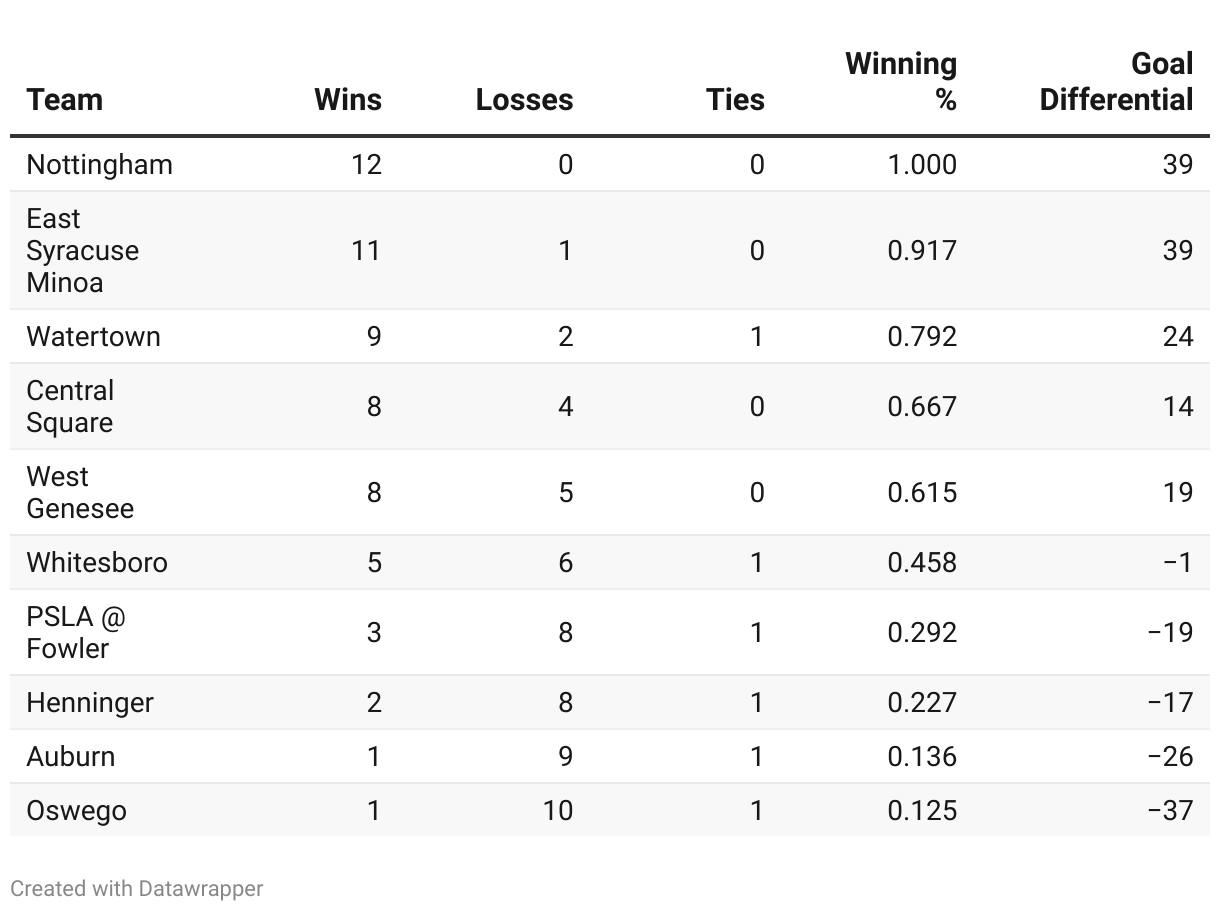Click the Auburn team cell
Viewport: 1220px width, 912px height.
click(x=70, y=756)
